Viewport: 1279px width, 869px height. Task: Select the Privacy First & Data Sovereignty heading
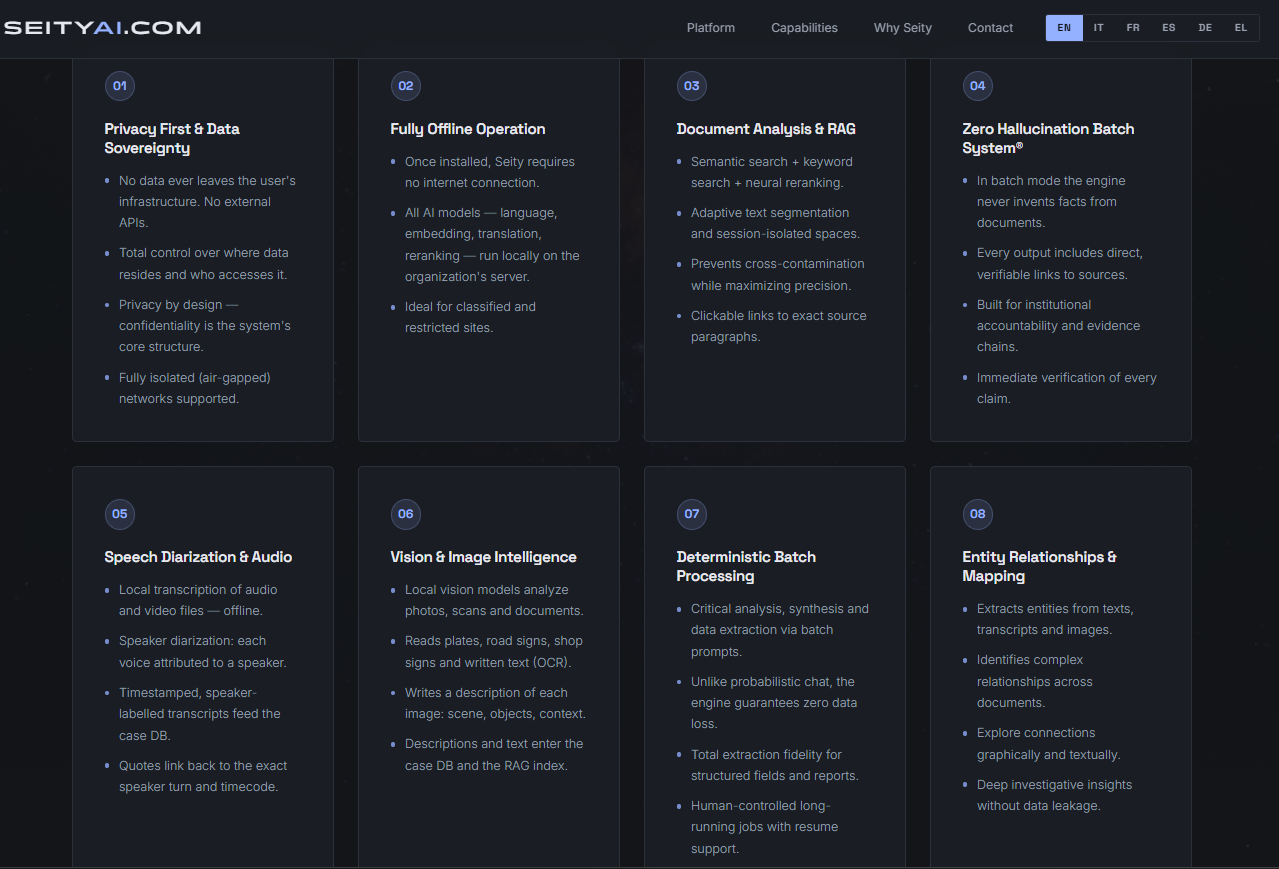(x=172, y=138)
